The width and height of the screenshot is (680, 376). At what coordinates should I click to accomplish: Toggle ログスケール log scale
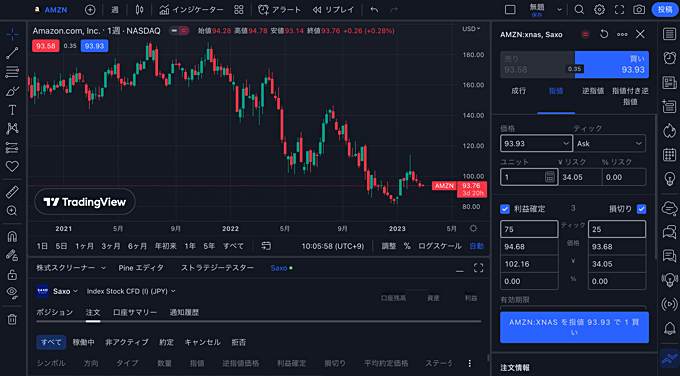click(x=439, y=246)
